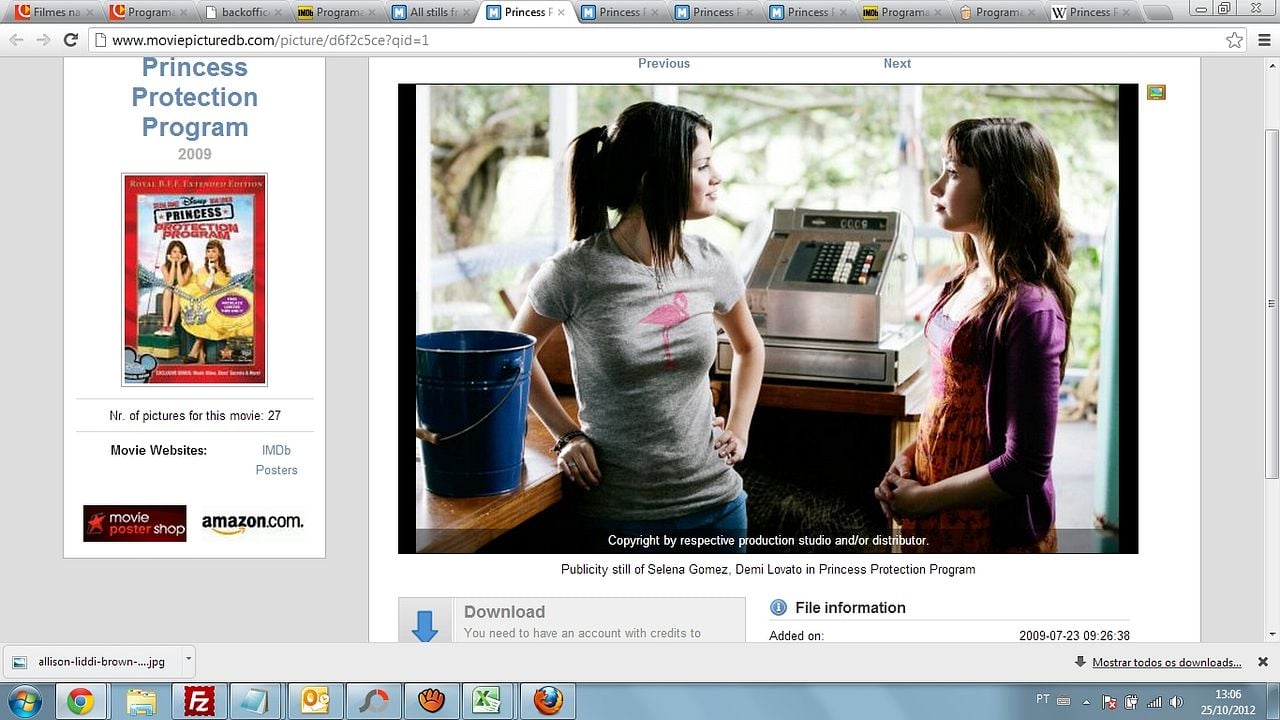Click the Princess Protection Program poster thumbnail
The image size is (1280, 720).
click(x=194, y=279)
